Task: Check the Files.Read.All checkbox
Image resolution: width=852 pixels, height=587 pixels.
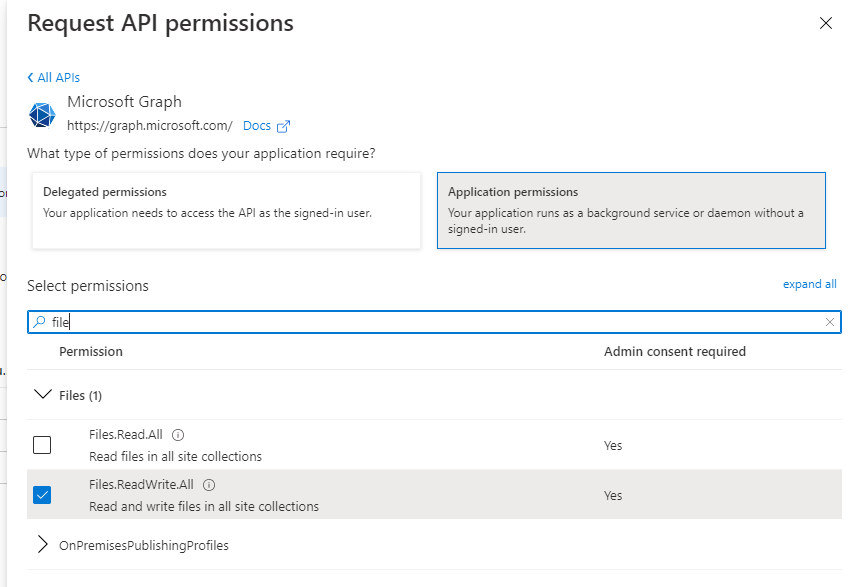Action: [x=42, y=445]
